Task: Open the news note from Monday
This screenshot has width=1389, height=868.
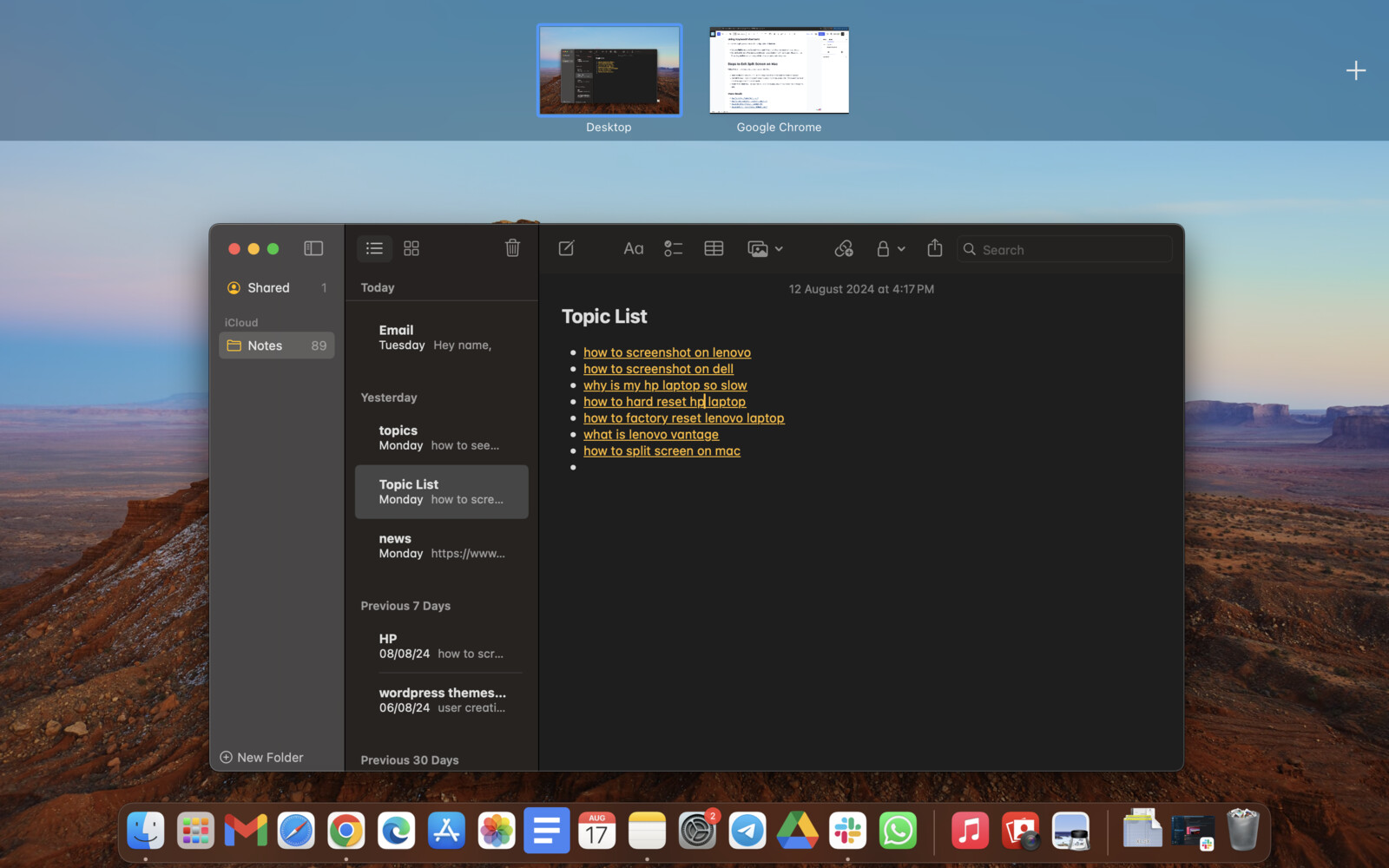Action: click(x=441, y=545)
